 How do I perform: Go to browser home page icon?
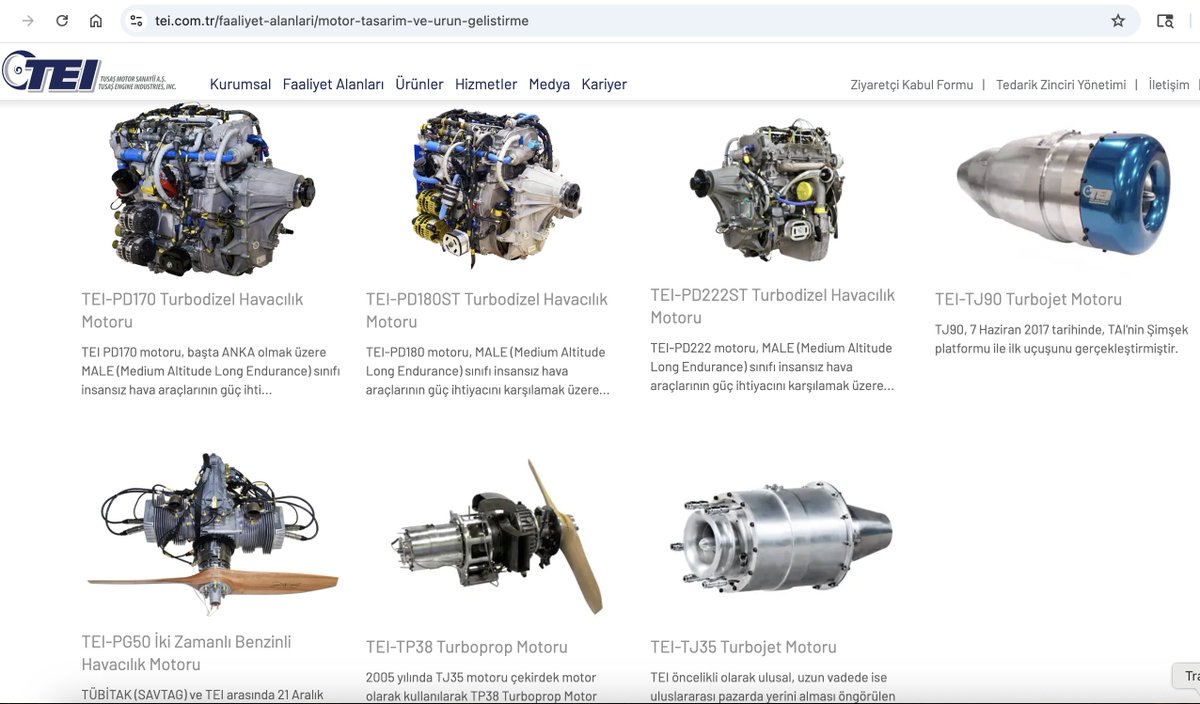[x=96, y=20]
